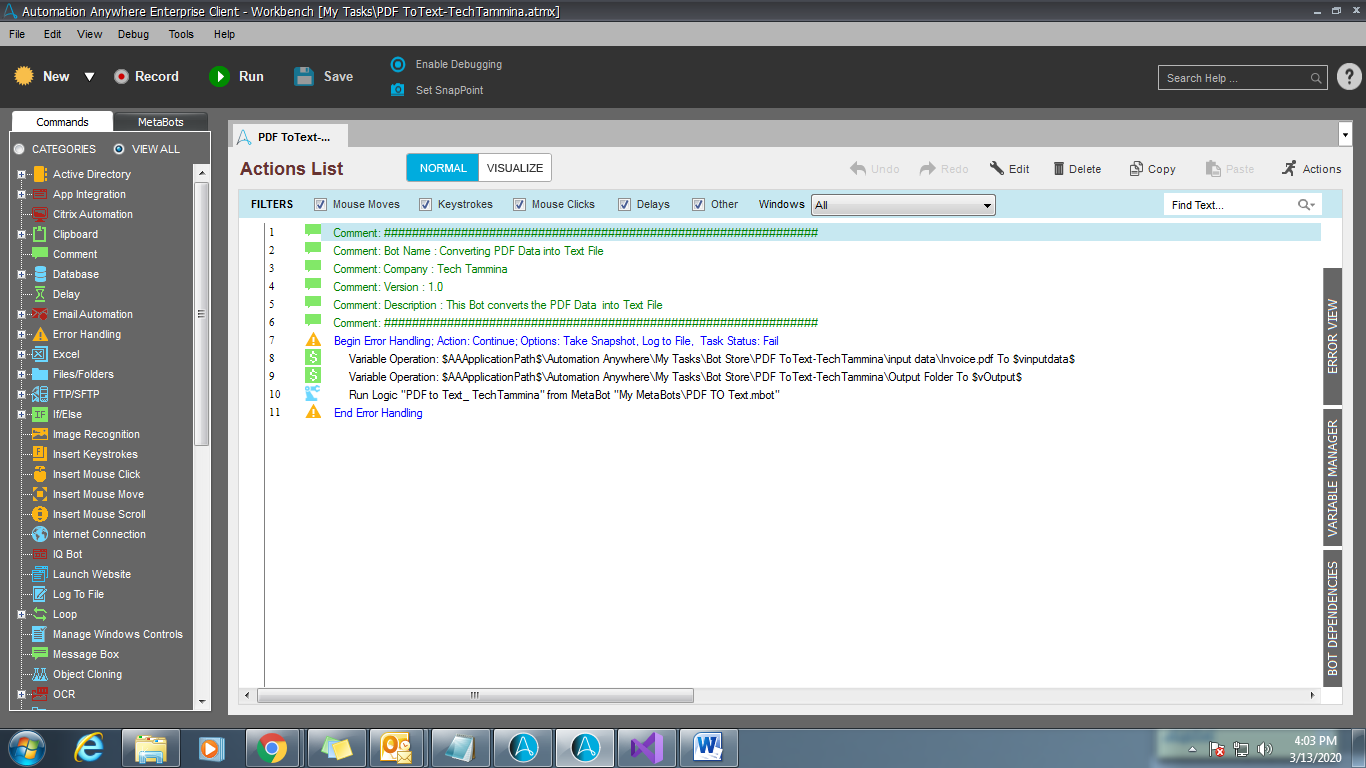
Task: Select the Delay hourglass command icon
Action: pos(40,294)
